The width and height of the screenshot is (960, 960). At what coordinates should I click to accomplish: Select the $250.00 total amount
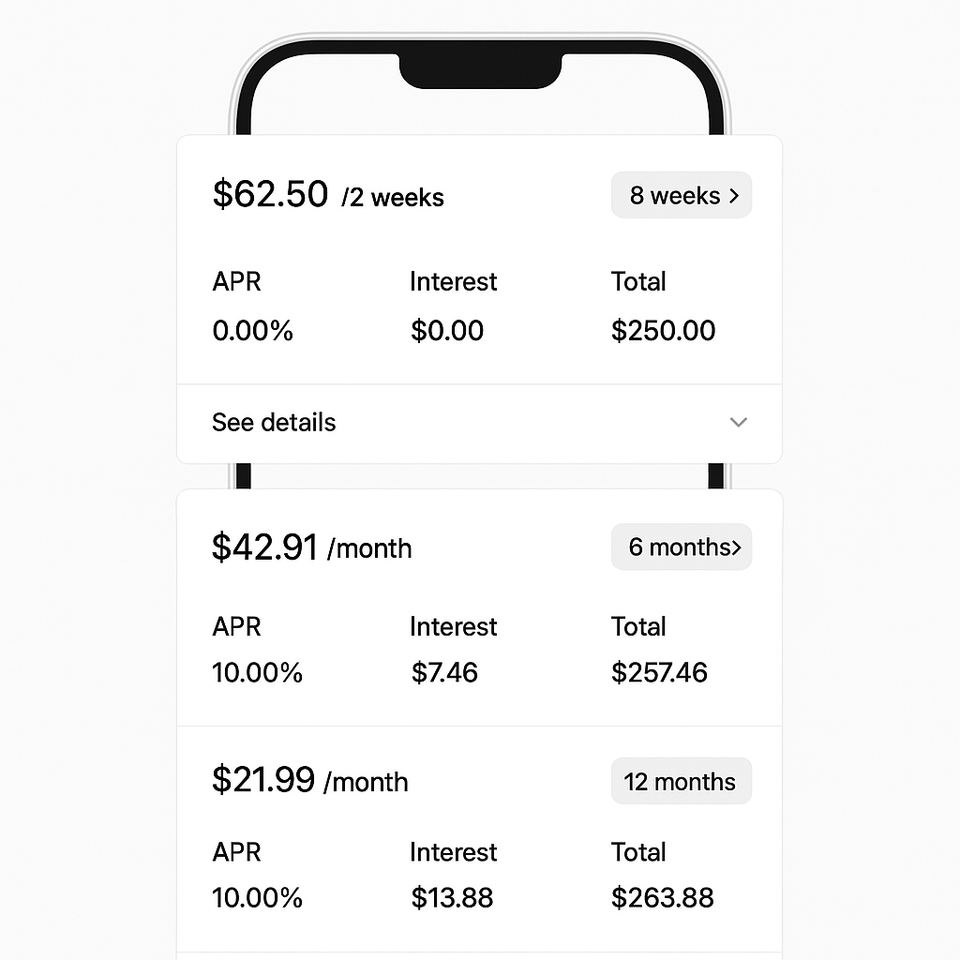pos(663,331)
